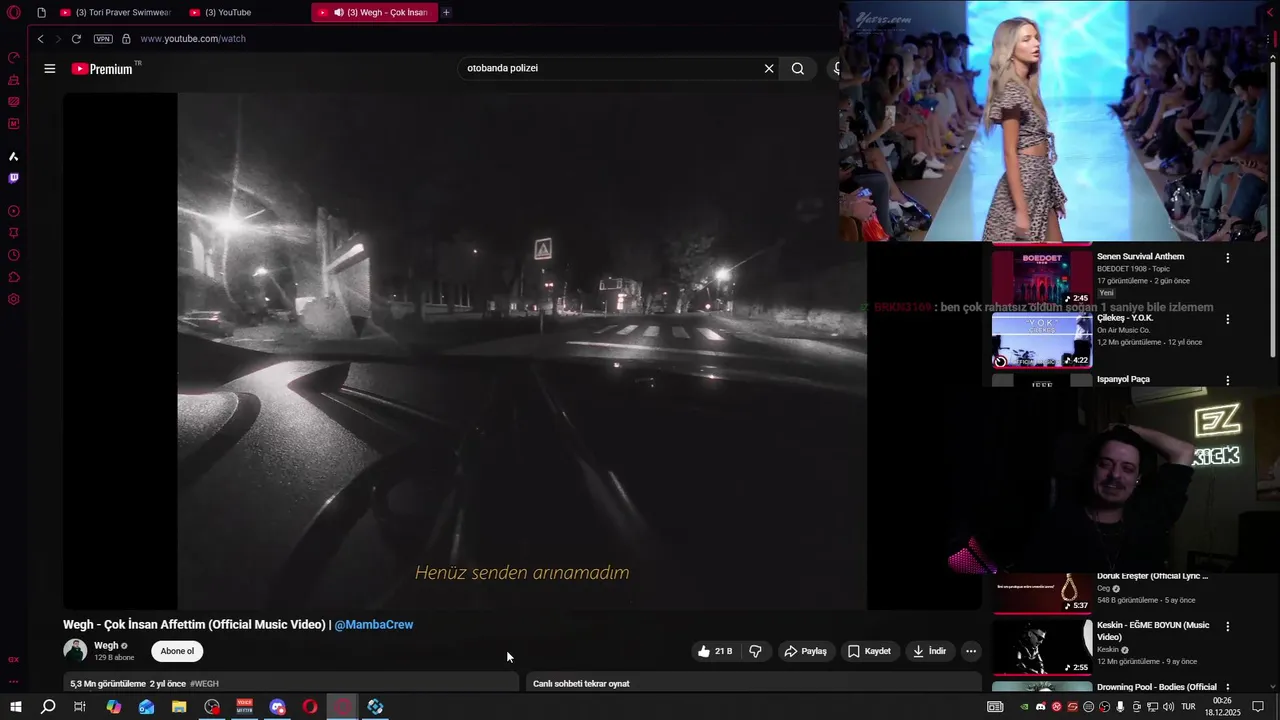Screen dimensions: 1280x720
Task: Open options menu for Keskin - EĞME BOYUN
Action: pyautogui.click(x=1228, y=627)
